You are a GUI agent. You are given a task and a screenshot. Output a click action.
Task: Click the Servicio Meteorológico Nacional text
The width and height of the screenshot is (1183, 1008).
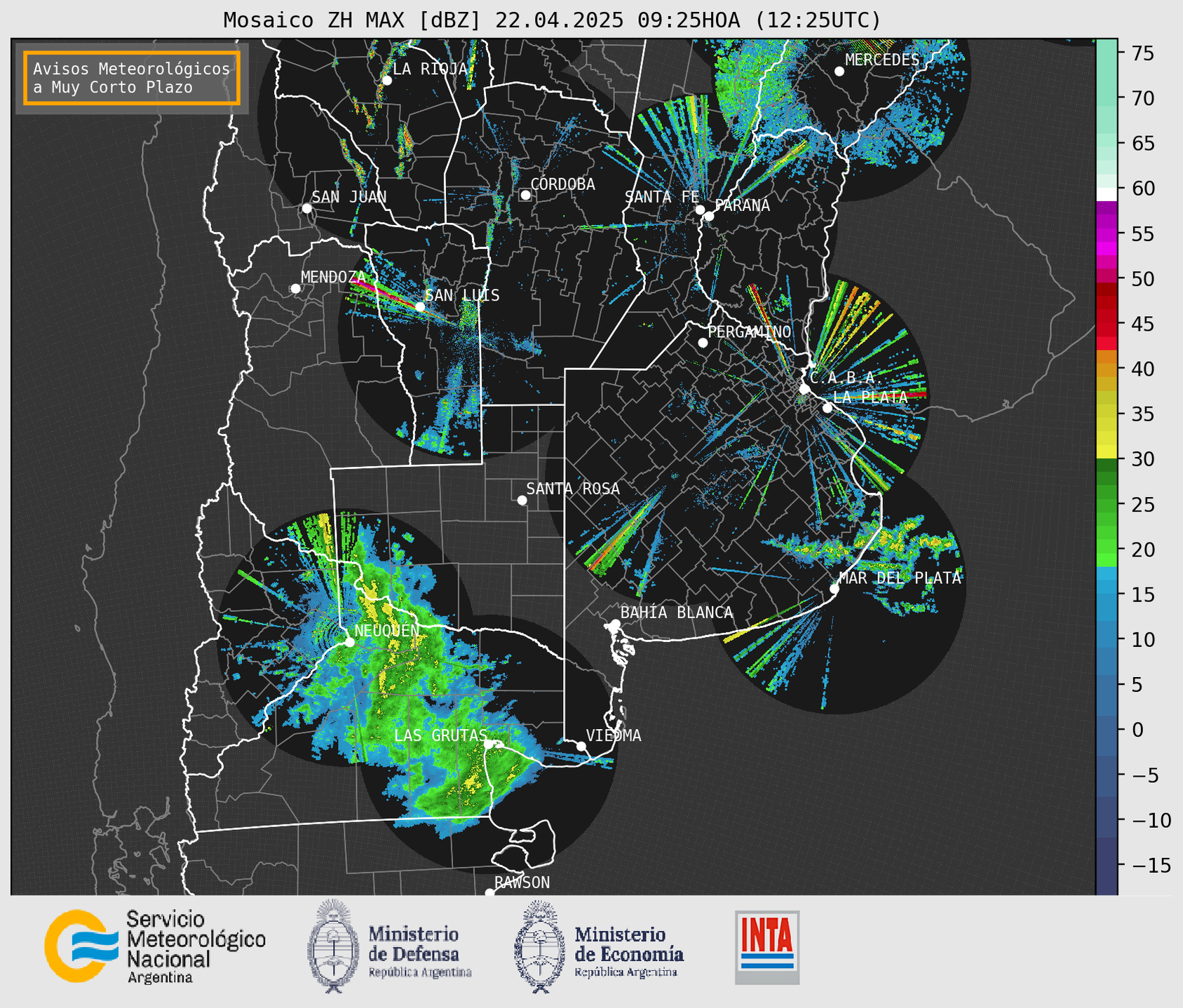click(x=196, y=947)
